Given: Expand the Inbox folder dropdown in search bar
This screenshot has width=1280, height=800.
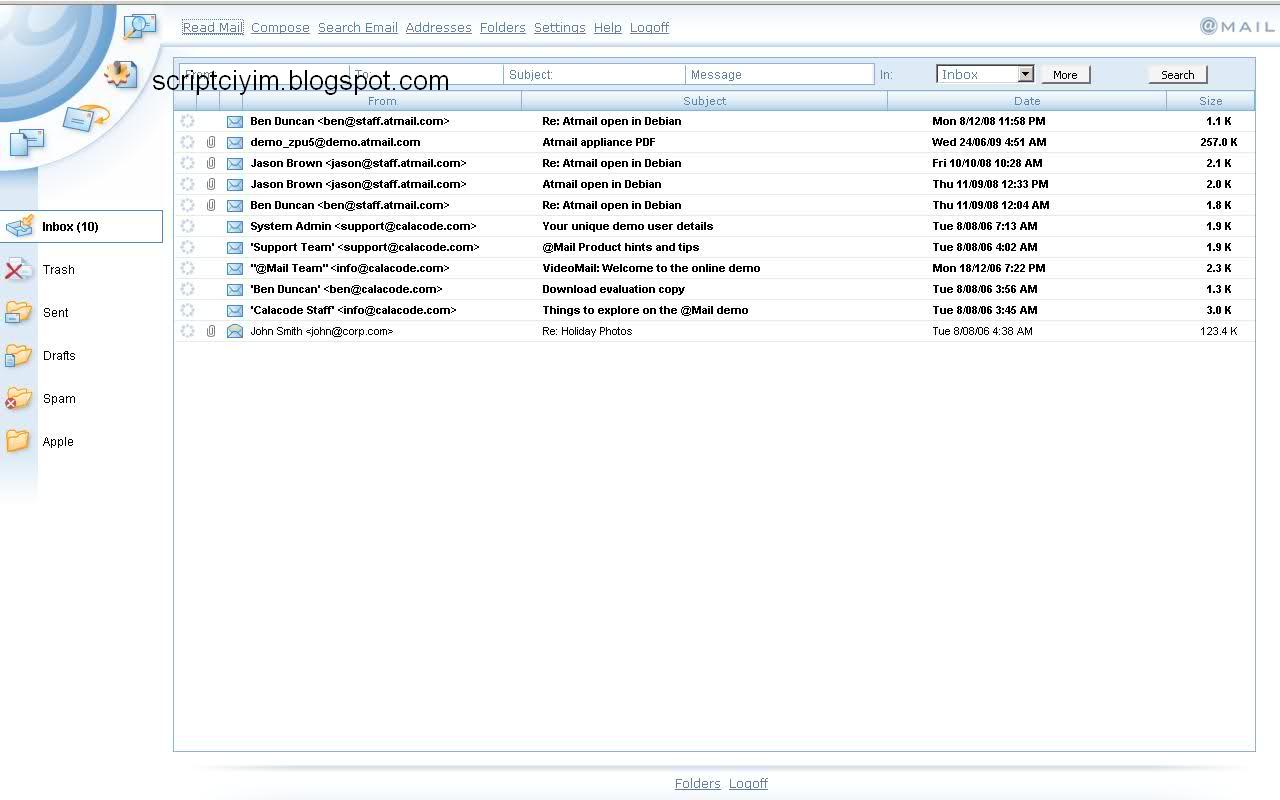Looking at the screenshot, I should pyautogui.click(x=1025, y=74).
